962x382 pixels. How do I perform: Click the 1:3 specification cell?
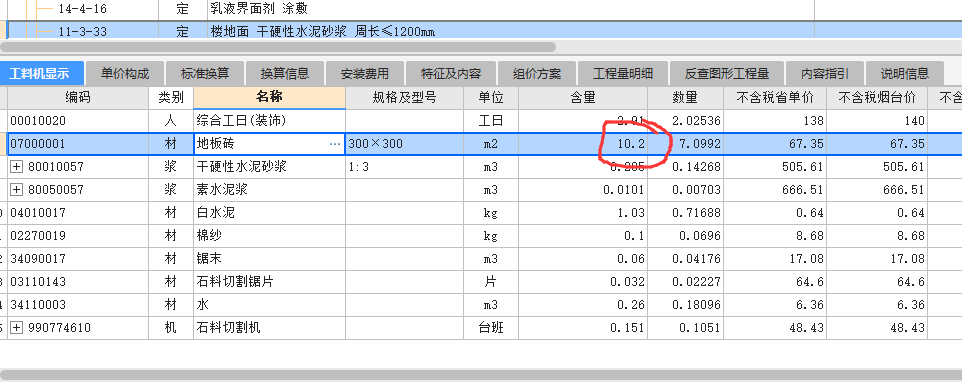tap(404, 167)
